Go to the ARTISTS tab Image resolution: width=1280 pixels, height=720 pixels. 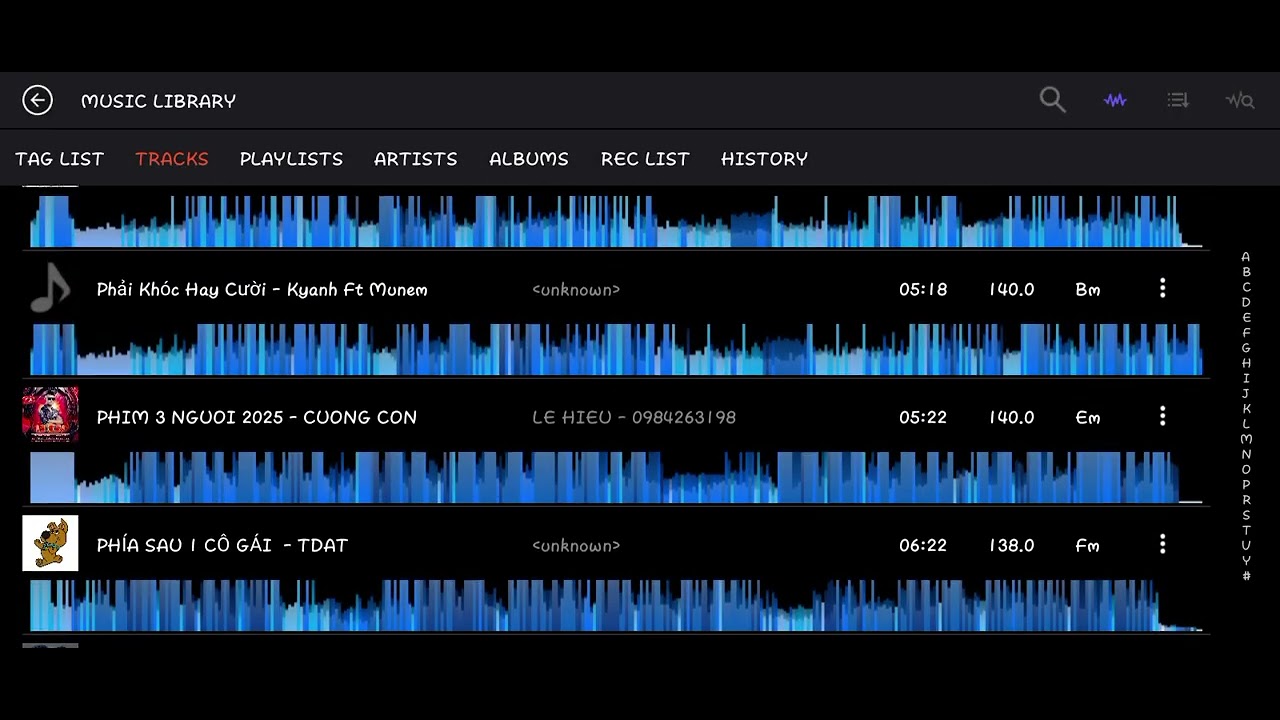click(x=416, y=159)
